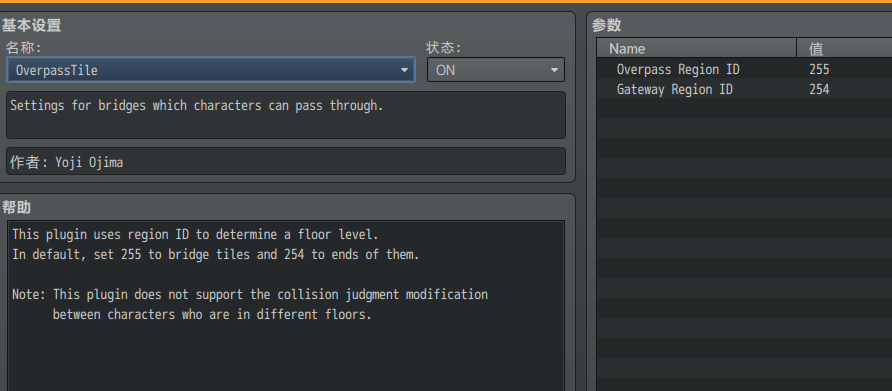Screen dimensions: 892x391
Task: Click the author field Yoji Ojima
Action: coord(286,162)
